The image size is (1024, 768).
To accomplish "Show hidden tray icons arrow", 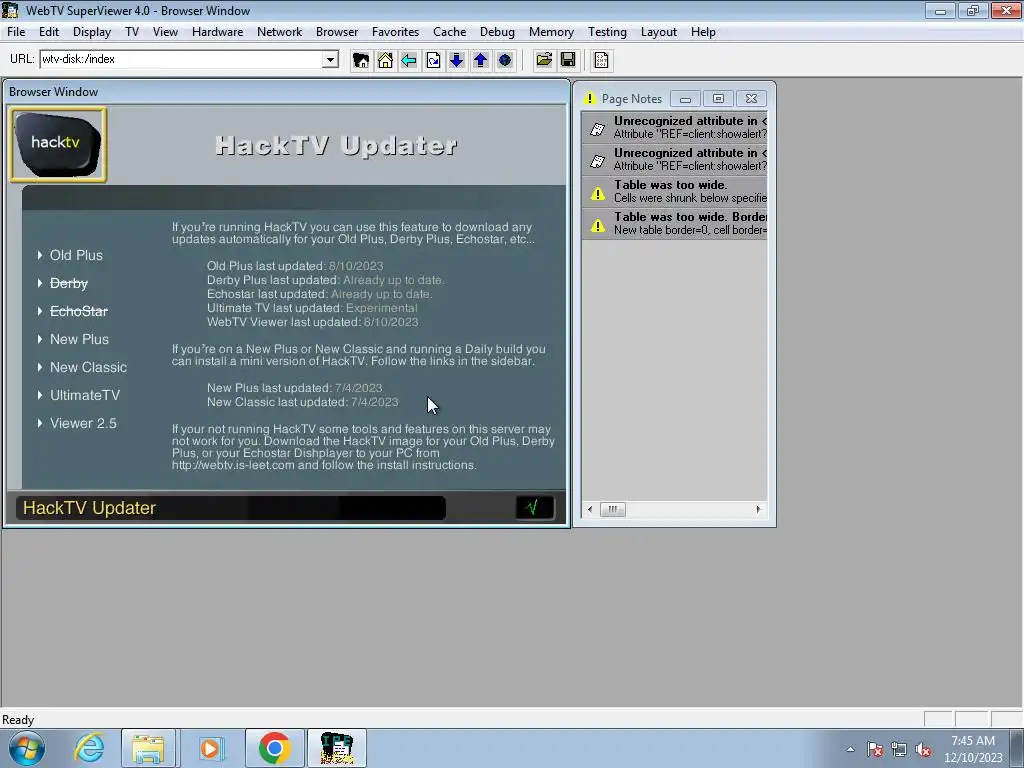I will (850, 749).
